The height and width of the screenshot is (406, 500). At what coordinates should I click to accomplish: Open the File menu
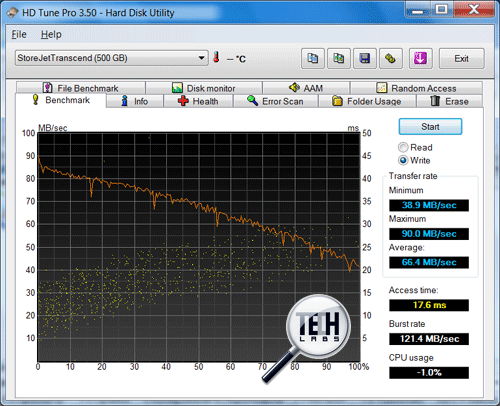coord(19,34)
